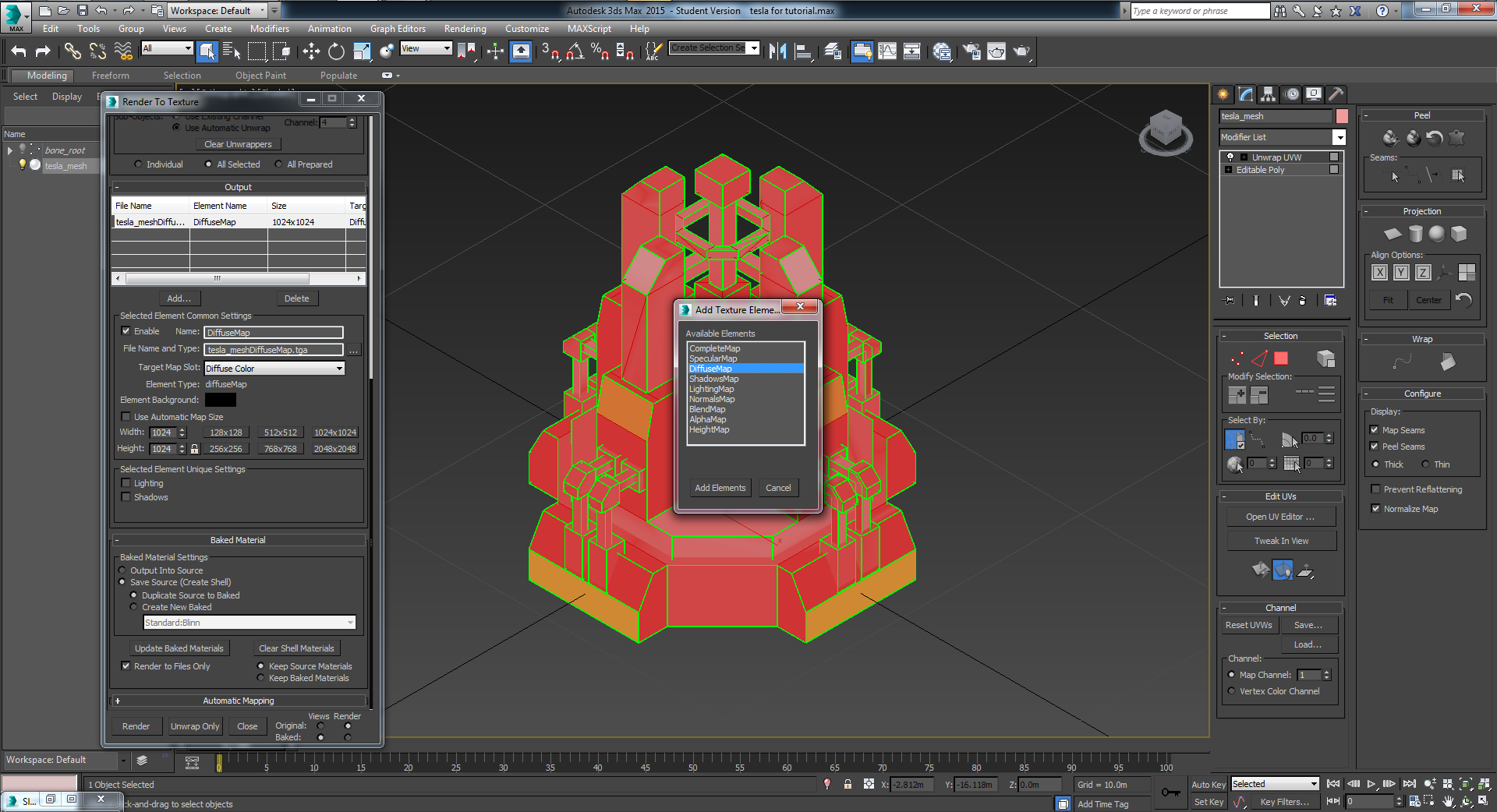This screenshot has height=812, width=1497.
Task: Open the Material Editor teapot icon
Action: [x=942, y=51]
